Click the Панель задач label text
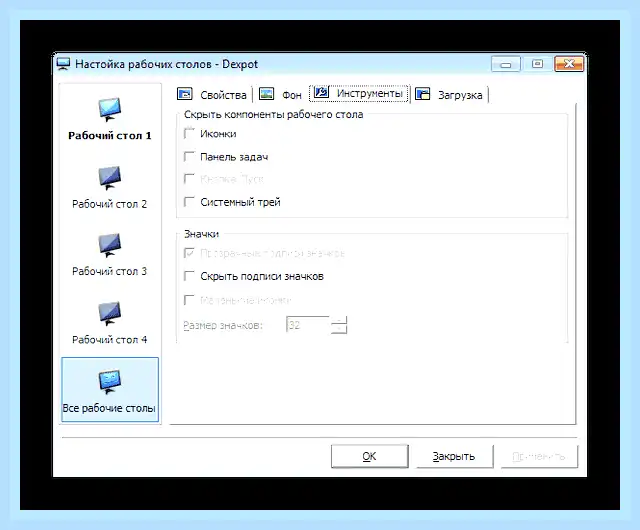 [x=234, y=157]
